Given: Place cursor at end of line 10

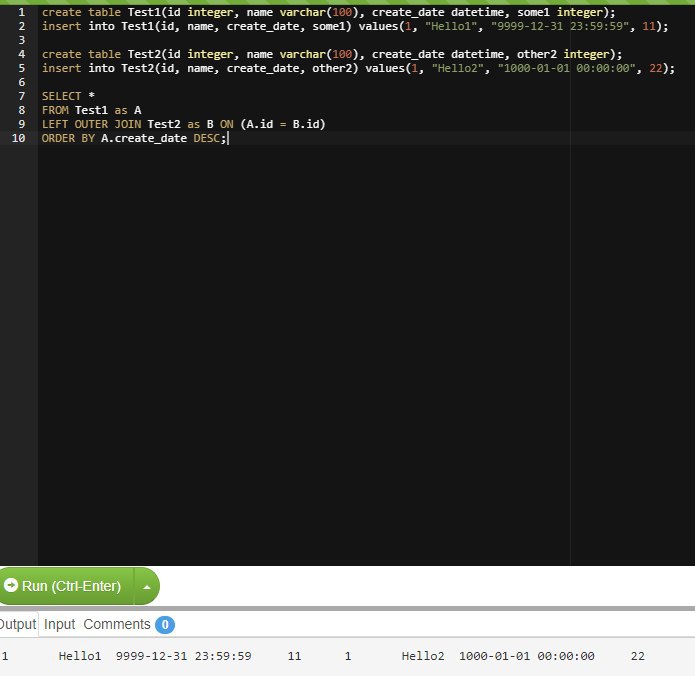Looking at the screenshot, I should click(228, 138).
